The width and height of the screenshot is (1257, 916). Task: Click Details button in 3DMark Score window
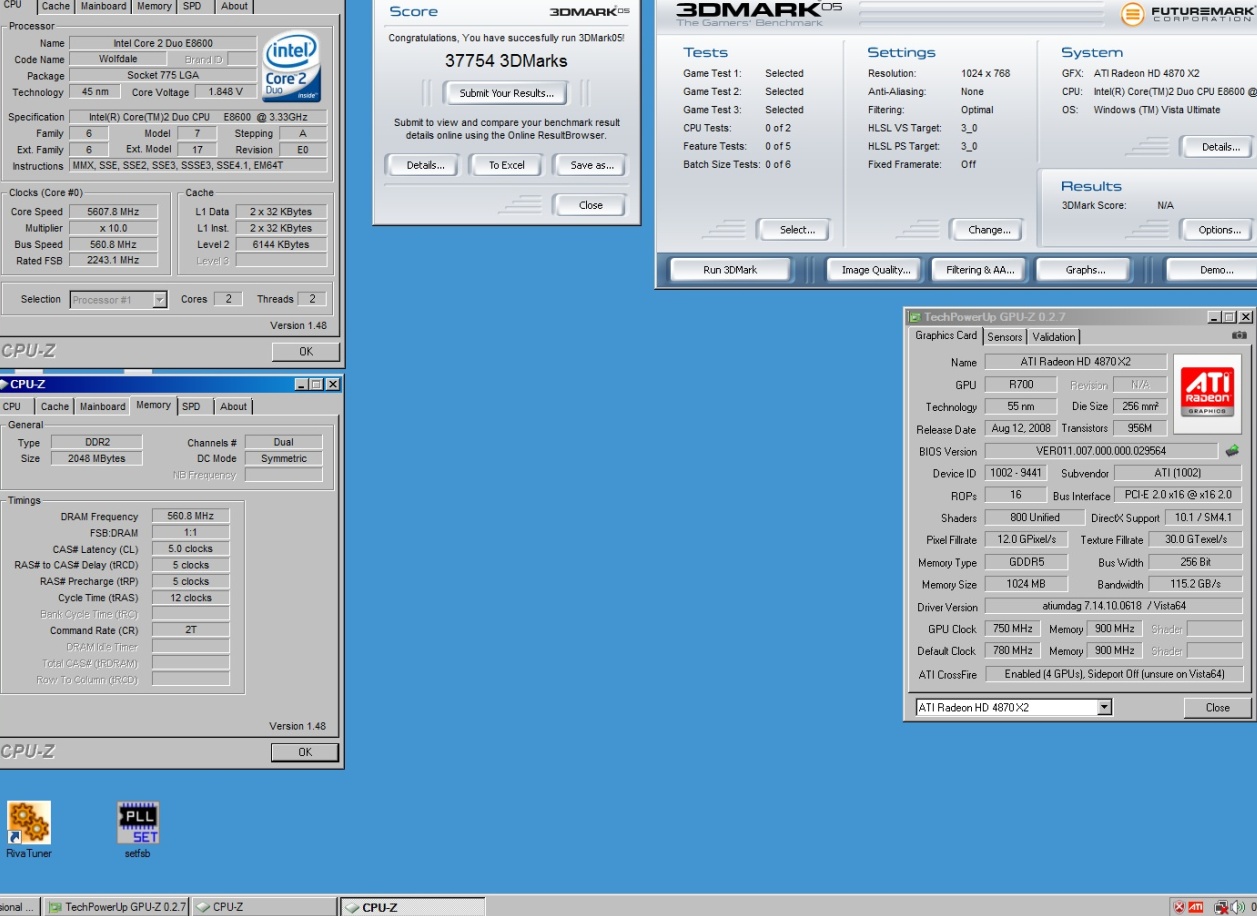pos(425,165)
